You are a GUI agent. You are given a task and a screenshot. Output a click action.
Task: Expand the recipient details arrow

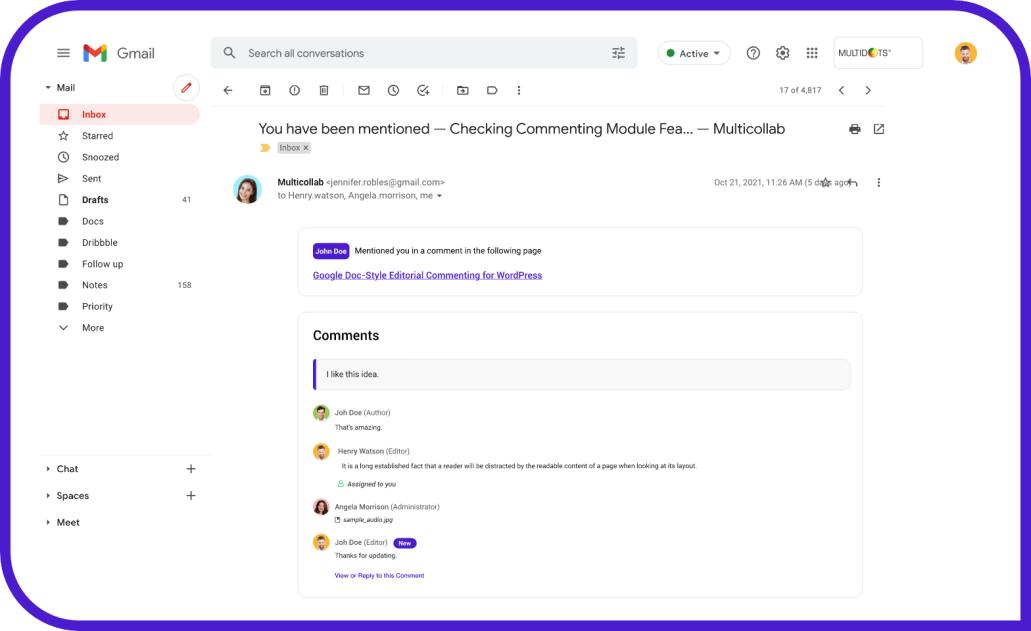coord(439,196)
